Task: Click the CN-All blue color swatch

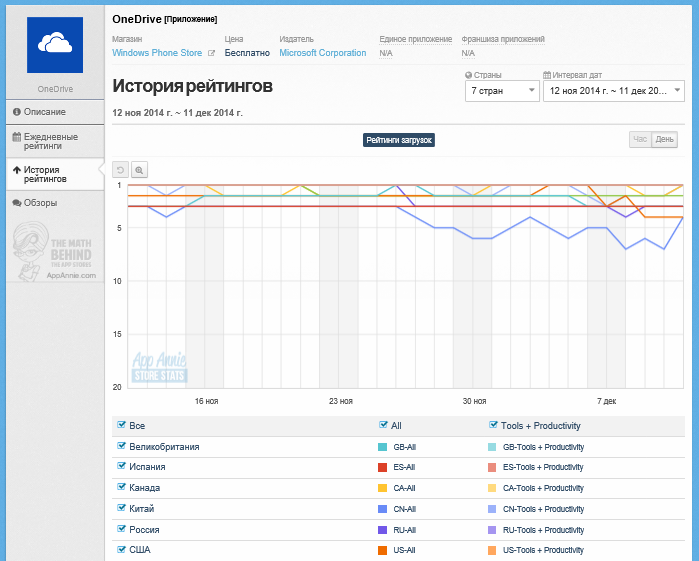Action: pyautogui.click(x=382, y=509)
